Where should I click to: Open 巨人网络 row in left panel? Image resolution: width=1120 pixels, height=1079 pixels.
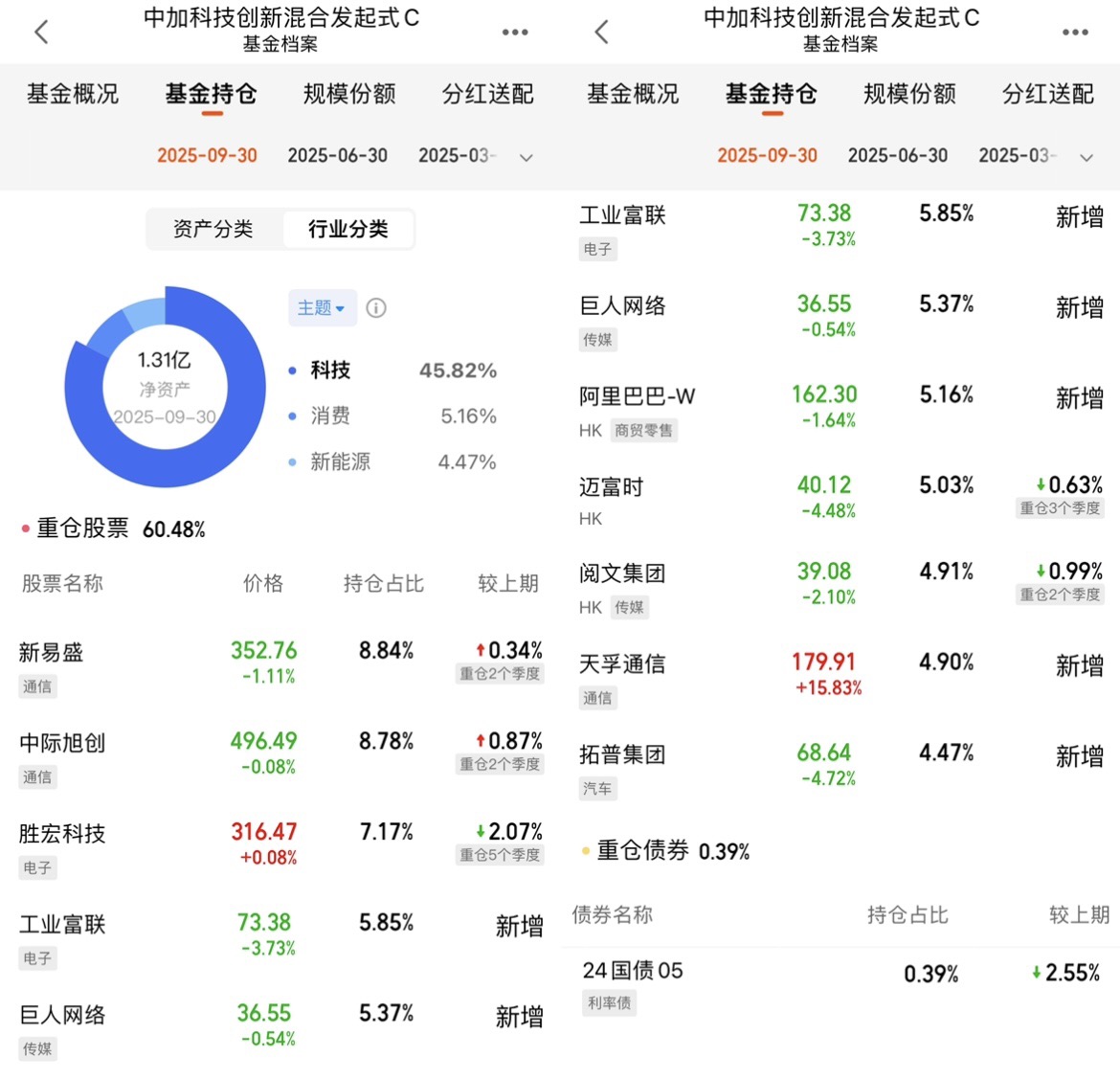(280, 1031)
